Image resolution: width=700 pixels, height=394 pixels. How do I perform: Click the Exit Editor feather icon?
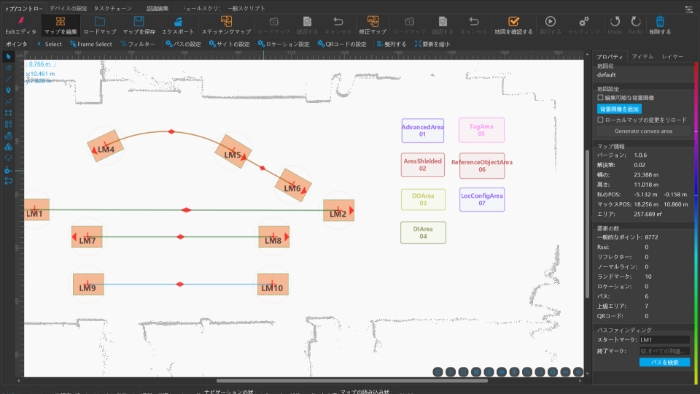21,21
